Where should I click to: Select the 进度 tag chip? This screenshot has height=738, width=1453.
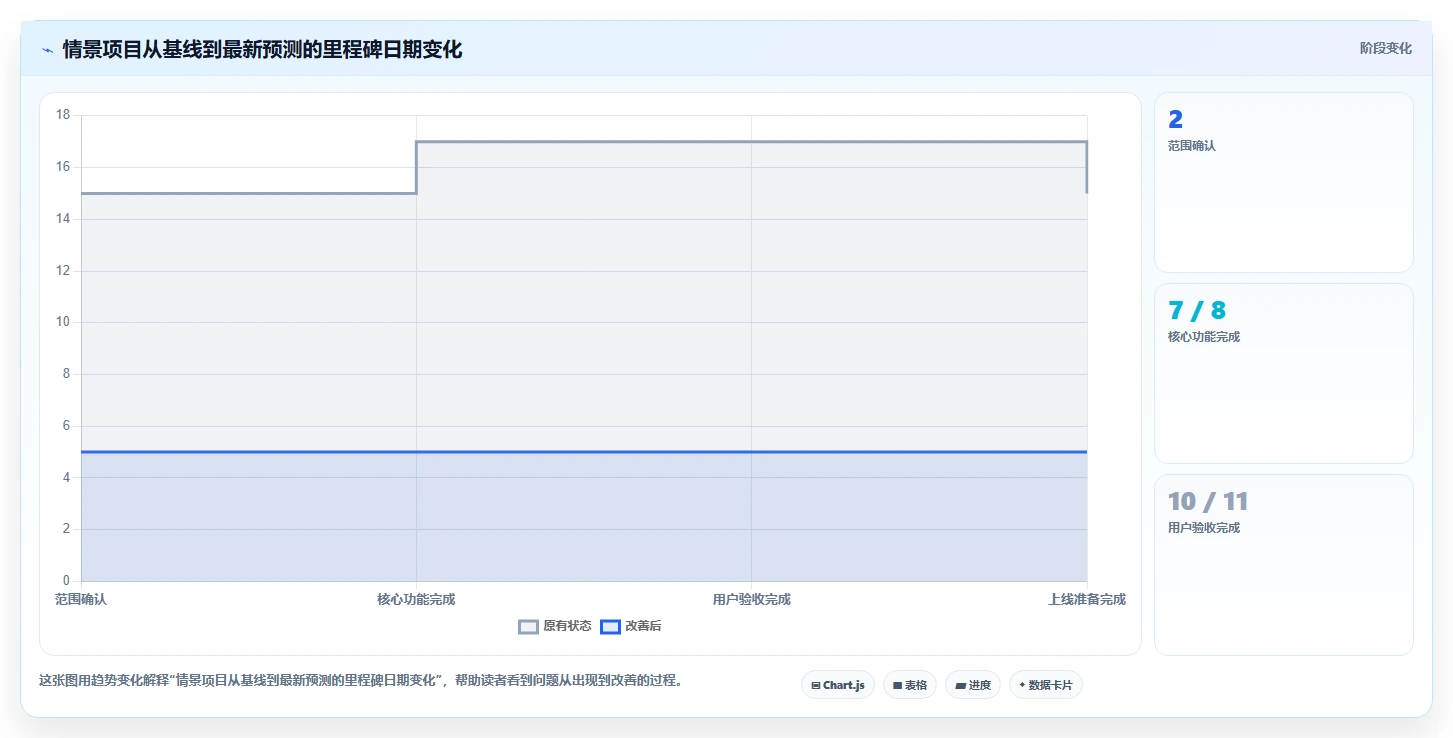(x=973, y=685)
